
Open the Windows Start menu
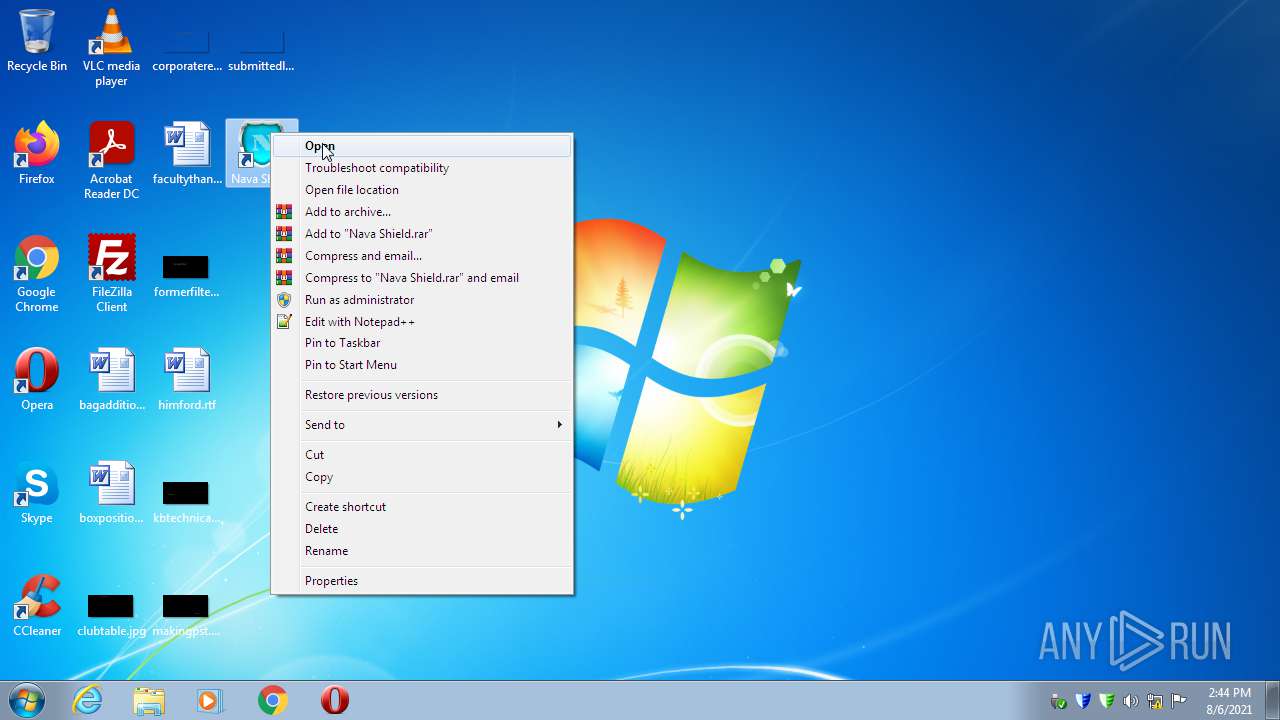click(x=26, y=700)
